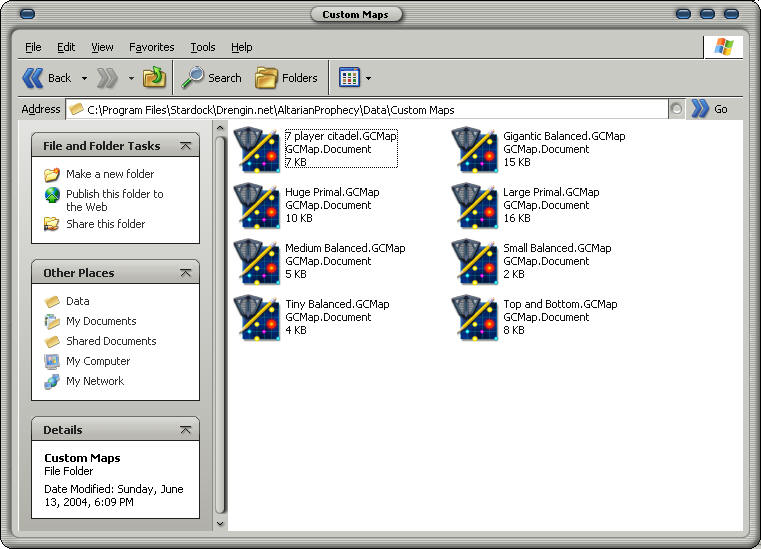761x549 pixels.
Task: Click the sidebar scrollbar down arrow
Action: [x=220, y=524]
